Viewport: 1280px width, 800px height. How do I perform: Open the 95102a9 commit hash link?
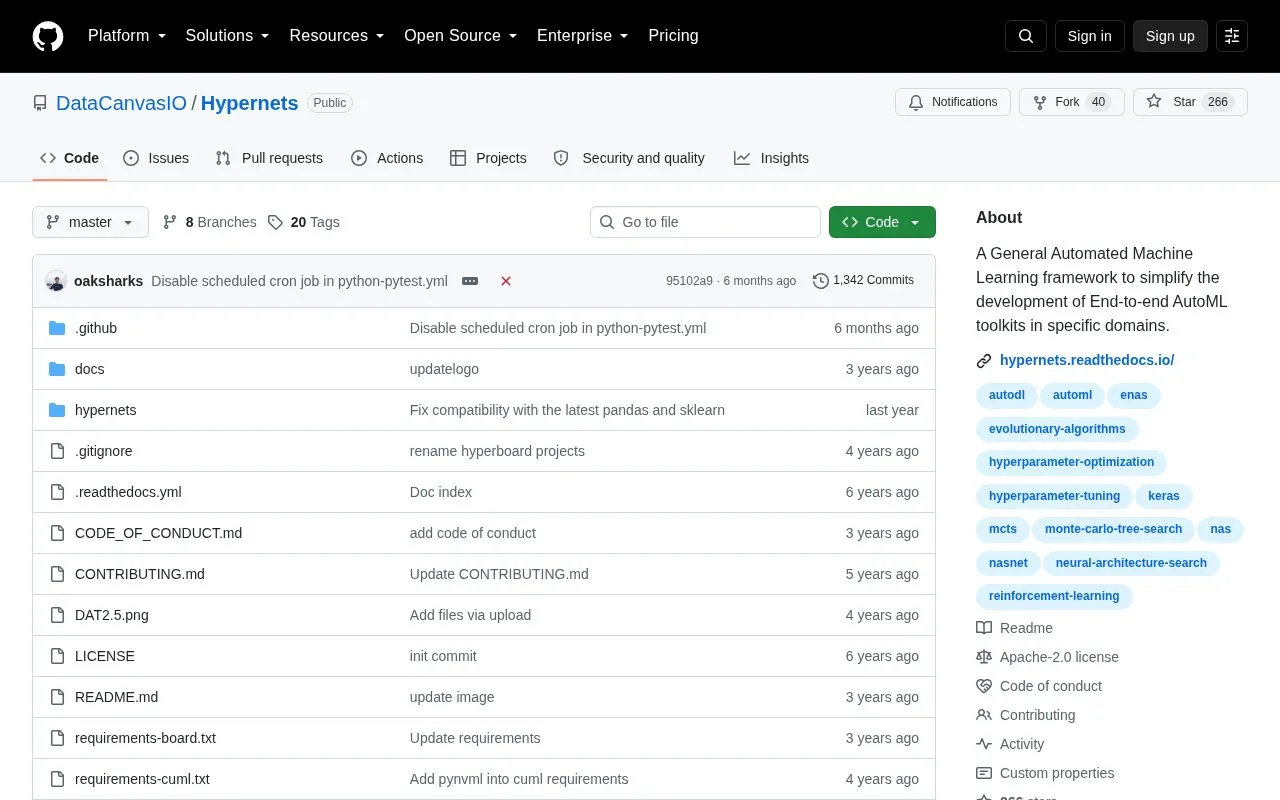point(689,281)
